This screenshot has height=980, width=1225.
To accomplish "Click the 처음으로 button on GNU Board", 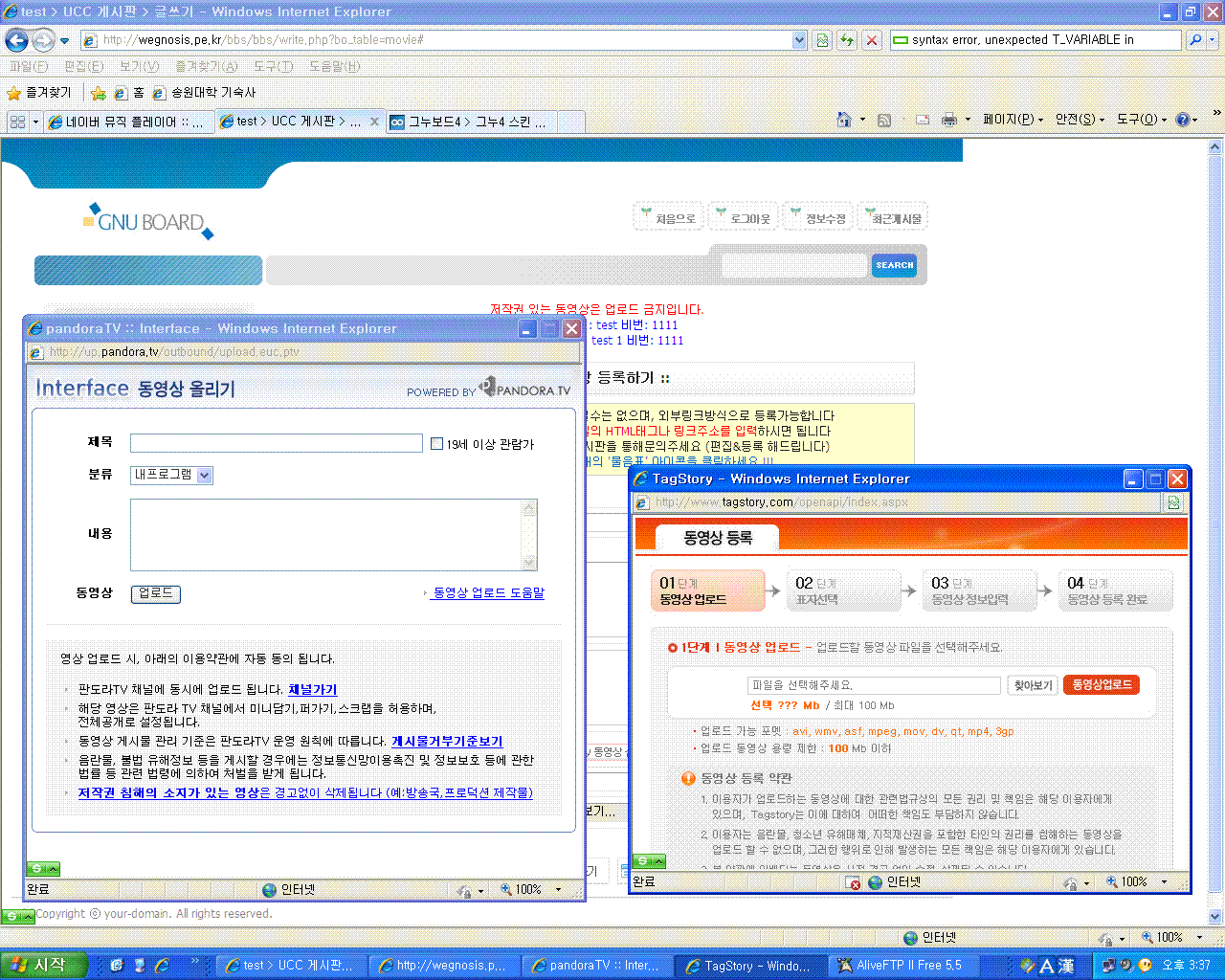I will click(669, 217).
